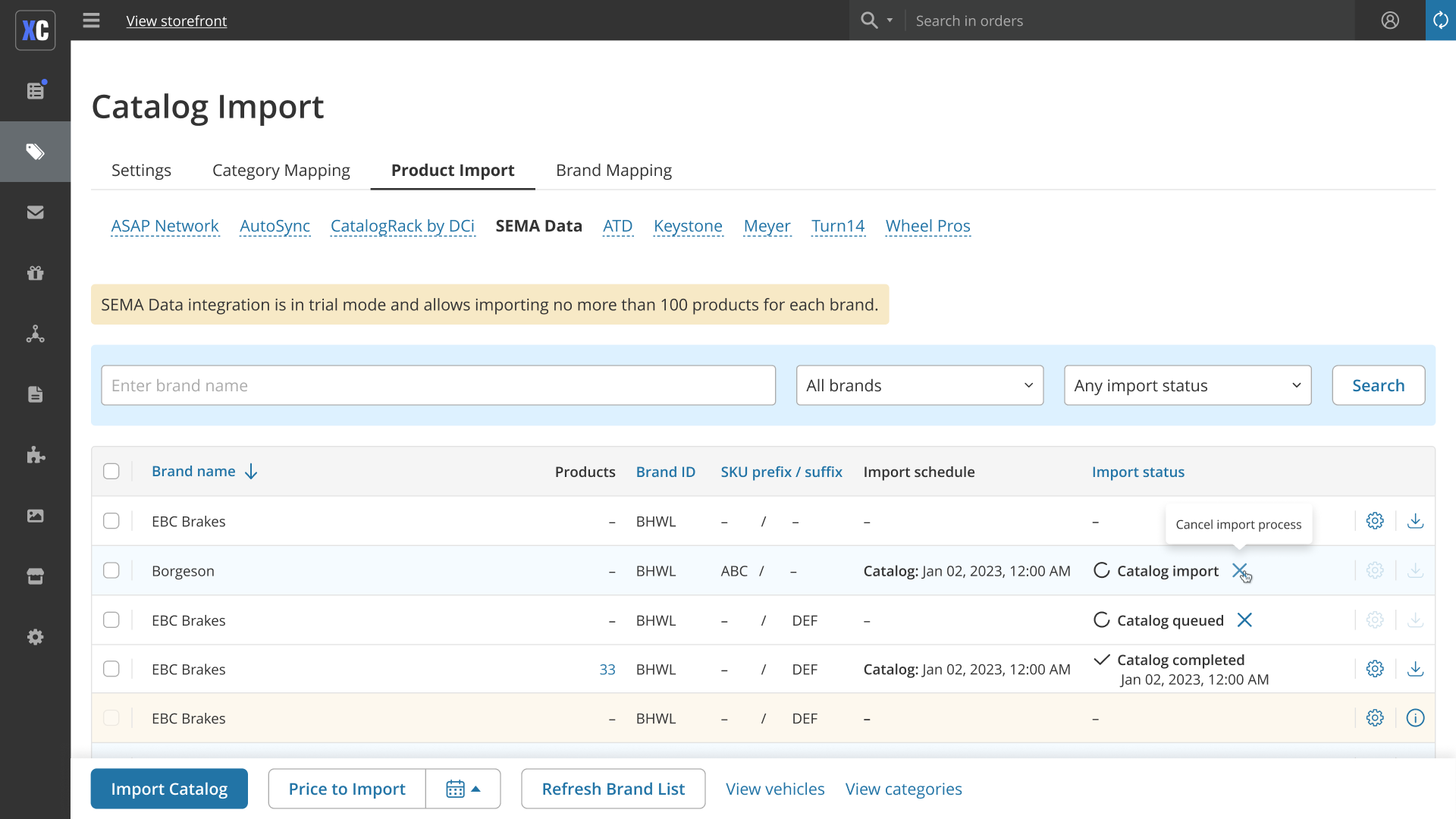Screen dimensions: 1456x819
Task: Switch to the Brand Mapping tab
Action: (x=613, y=170)
